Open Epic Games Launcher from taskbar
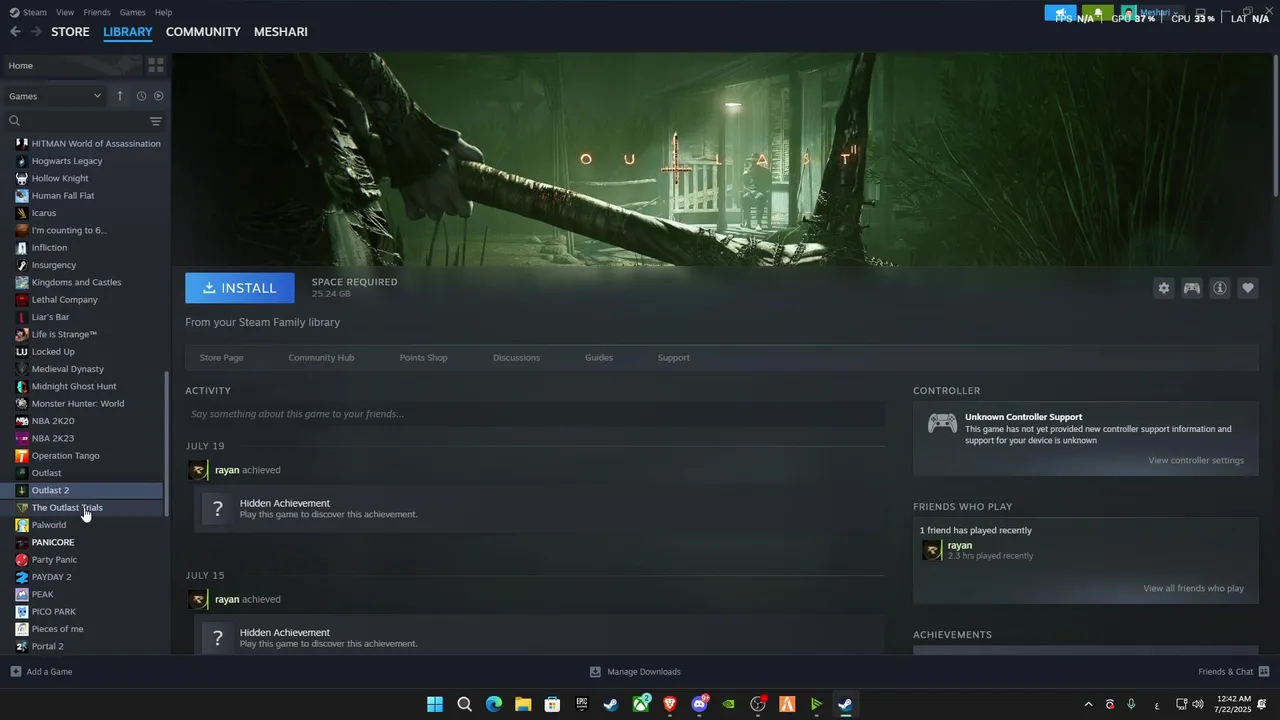Image resolution: width=1280 pixels, height=720 pixels. coord(582,704)
